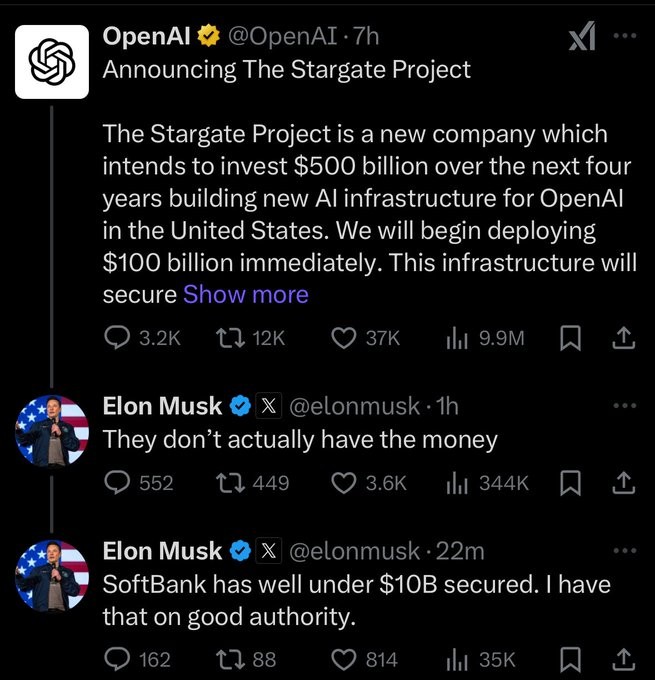Open OpenAI profile avatar
The width and height of the screenshot is (655, 680).
tap(53, 60)
